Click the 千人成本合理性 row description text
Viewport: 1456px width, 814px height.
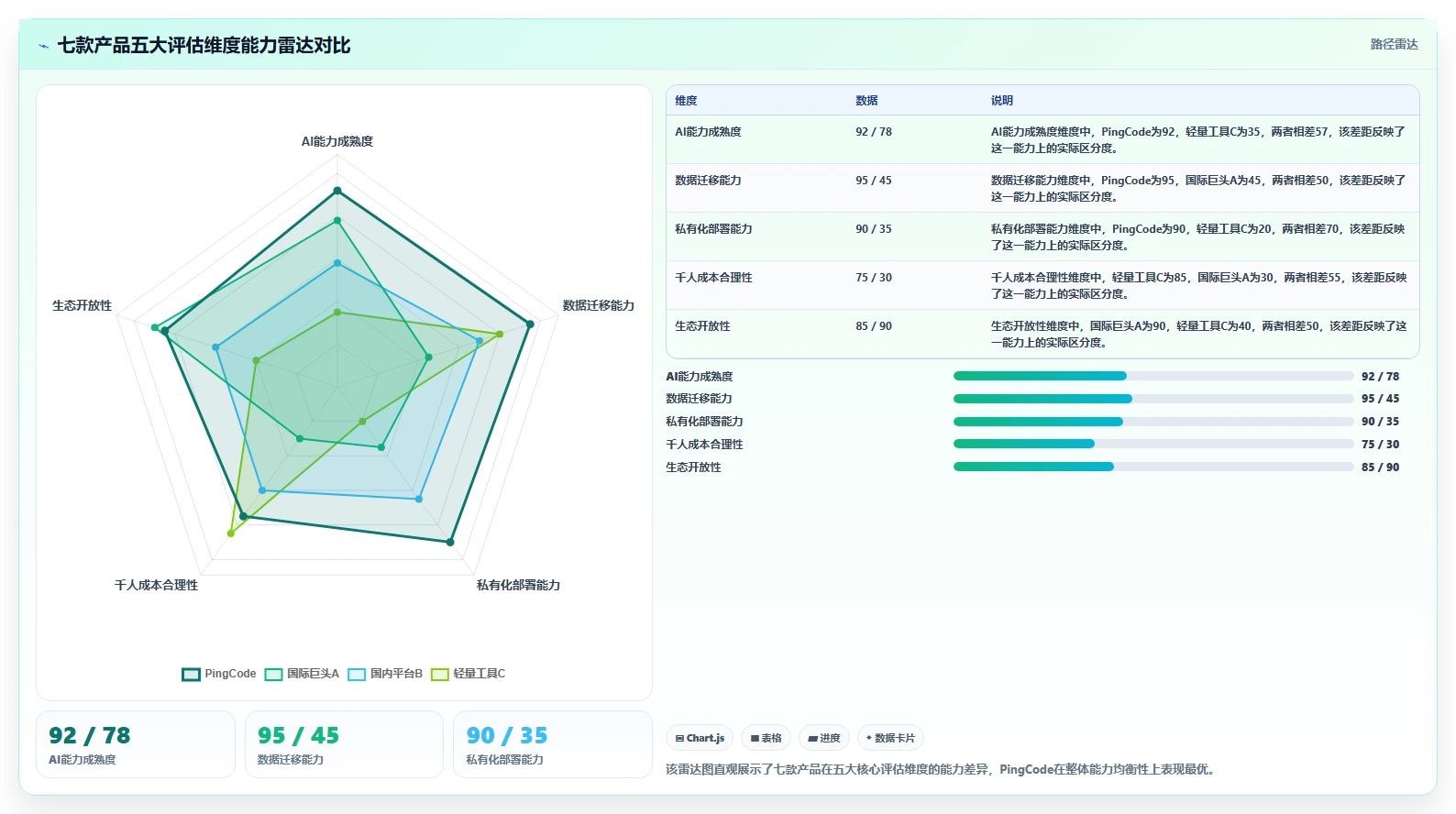point(1198,286)
